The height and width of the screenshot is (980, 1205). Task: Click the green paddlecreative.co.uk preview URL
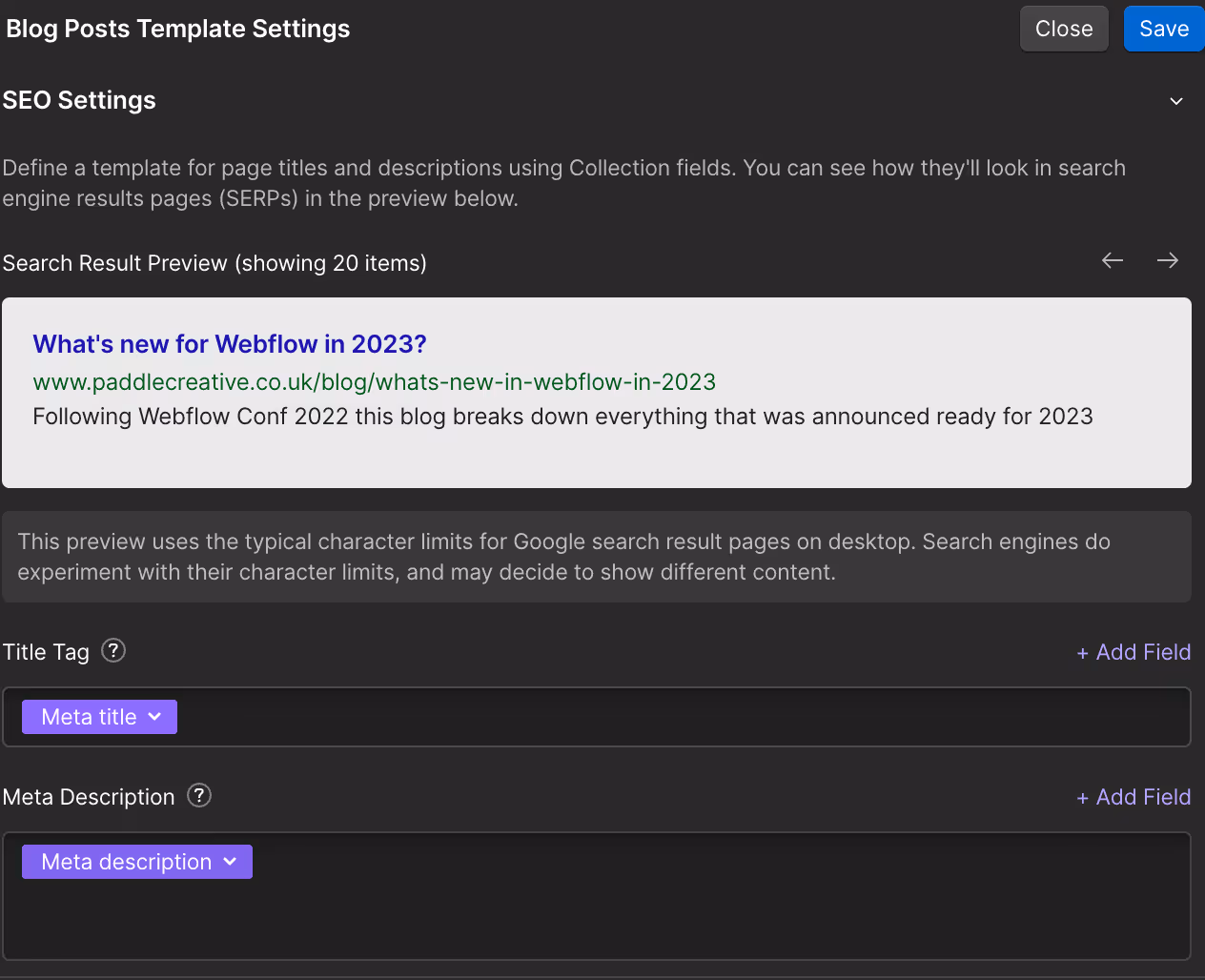point(374,382)
